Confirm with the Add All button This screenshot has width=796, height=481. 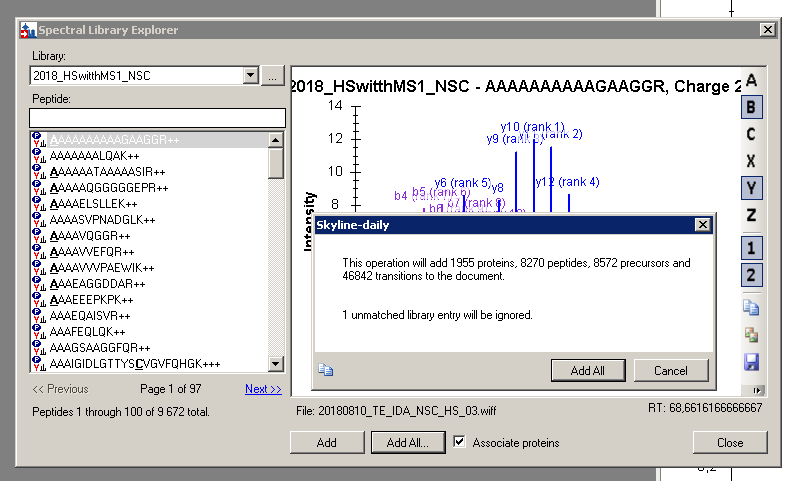pyautogui.click(x=588, y=370)
